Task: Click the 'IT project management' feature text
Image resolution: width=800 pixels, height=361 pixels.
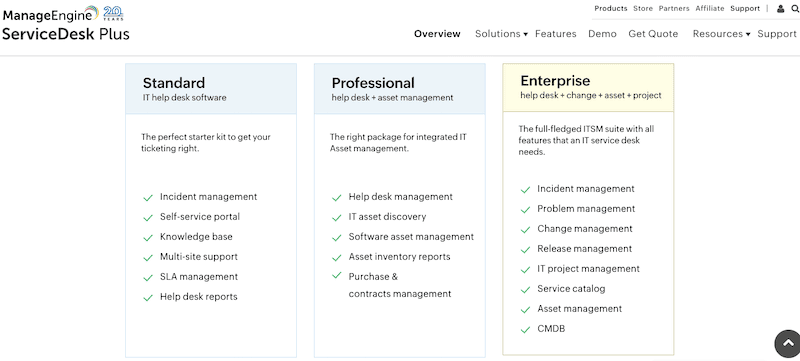Action: click(x=588, y=269)
